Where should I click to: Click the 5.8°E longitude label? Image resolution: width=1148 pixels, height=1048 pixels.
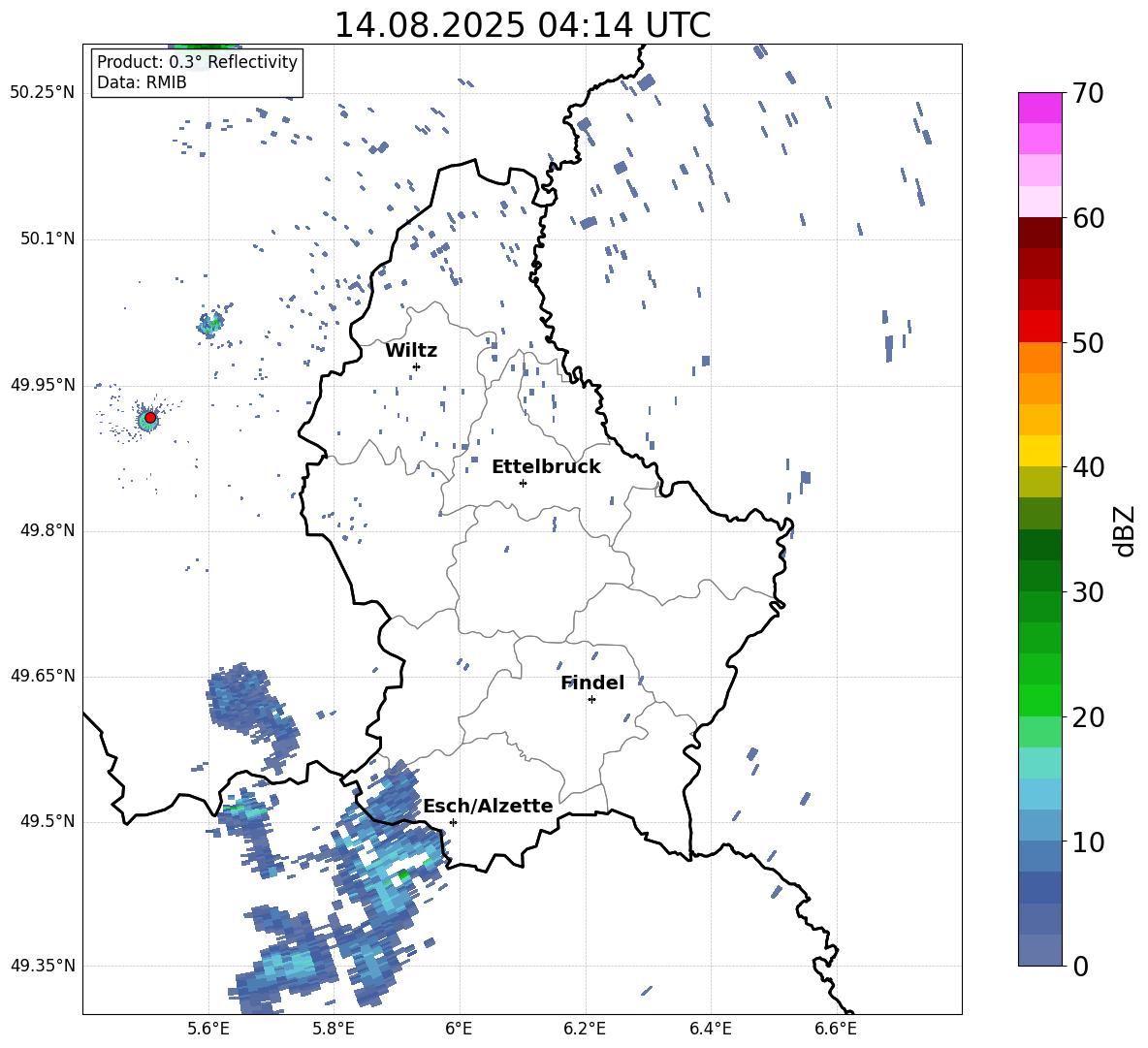(x=334, y=1029)
